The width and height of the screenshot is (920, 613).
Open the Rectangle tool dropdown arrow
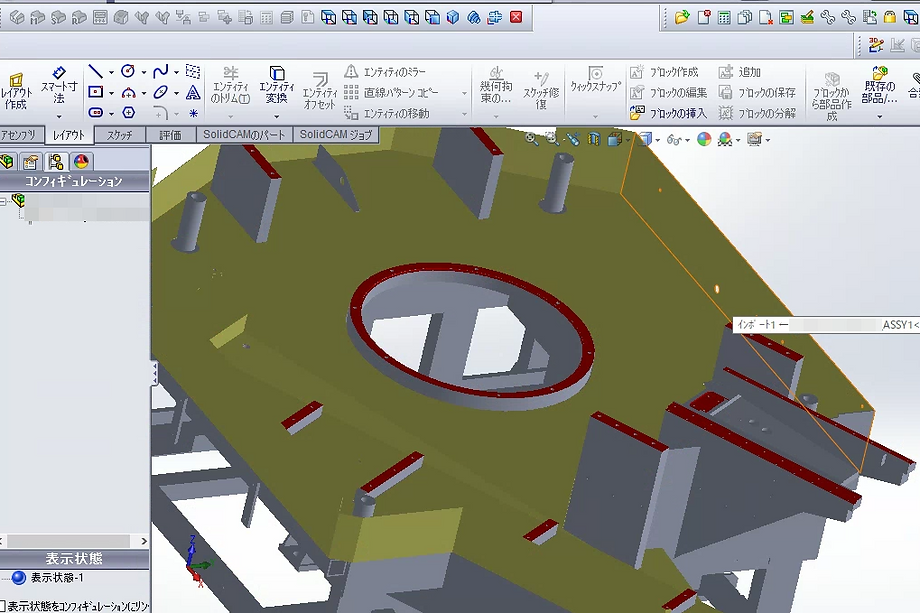(x=111, y=93)
